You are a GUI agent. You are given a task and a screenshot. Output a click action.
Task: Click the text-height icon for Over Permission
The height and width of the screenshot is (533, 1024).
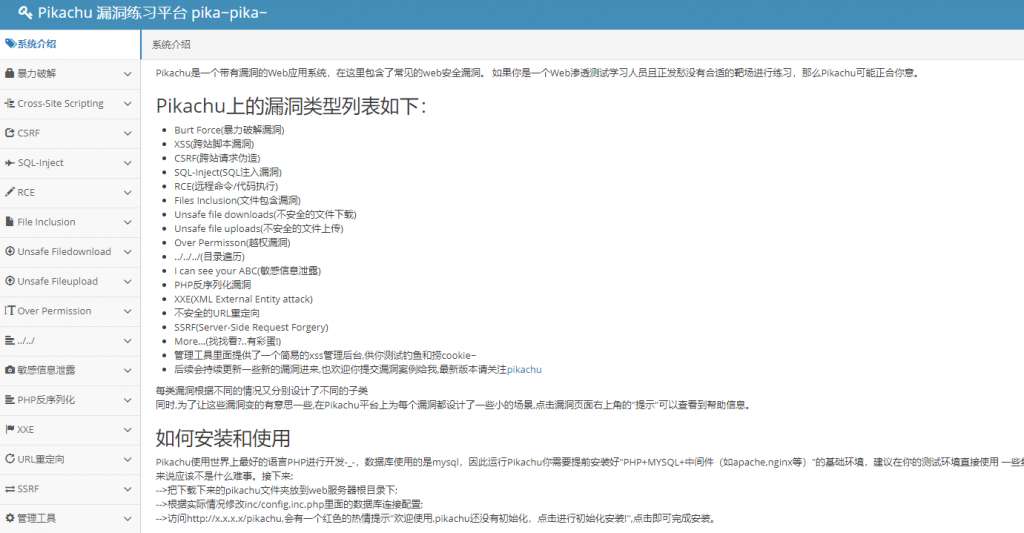point(10,310)
